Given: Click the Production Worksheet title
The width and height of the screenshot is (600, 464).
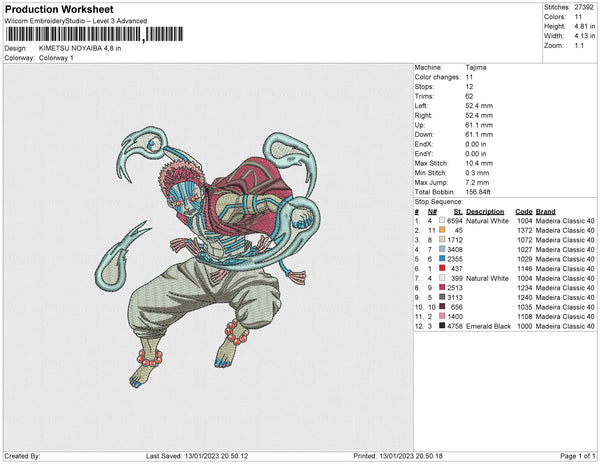Looking at the screenshot, I should pyautogui.click(x=59, y=9).
